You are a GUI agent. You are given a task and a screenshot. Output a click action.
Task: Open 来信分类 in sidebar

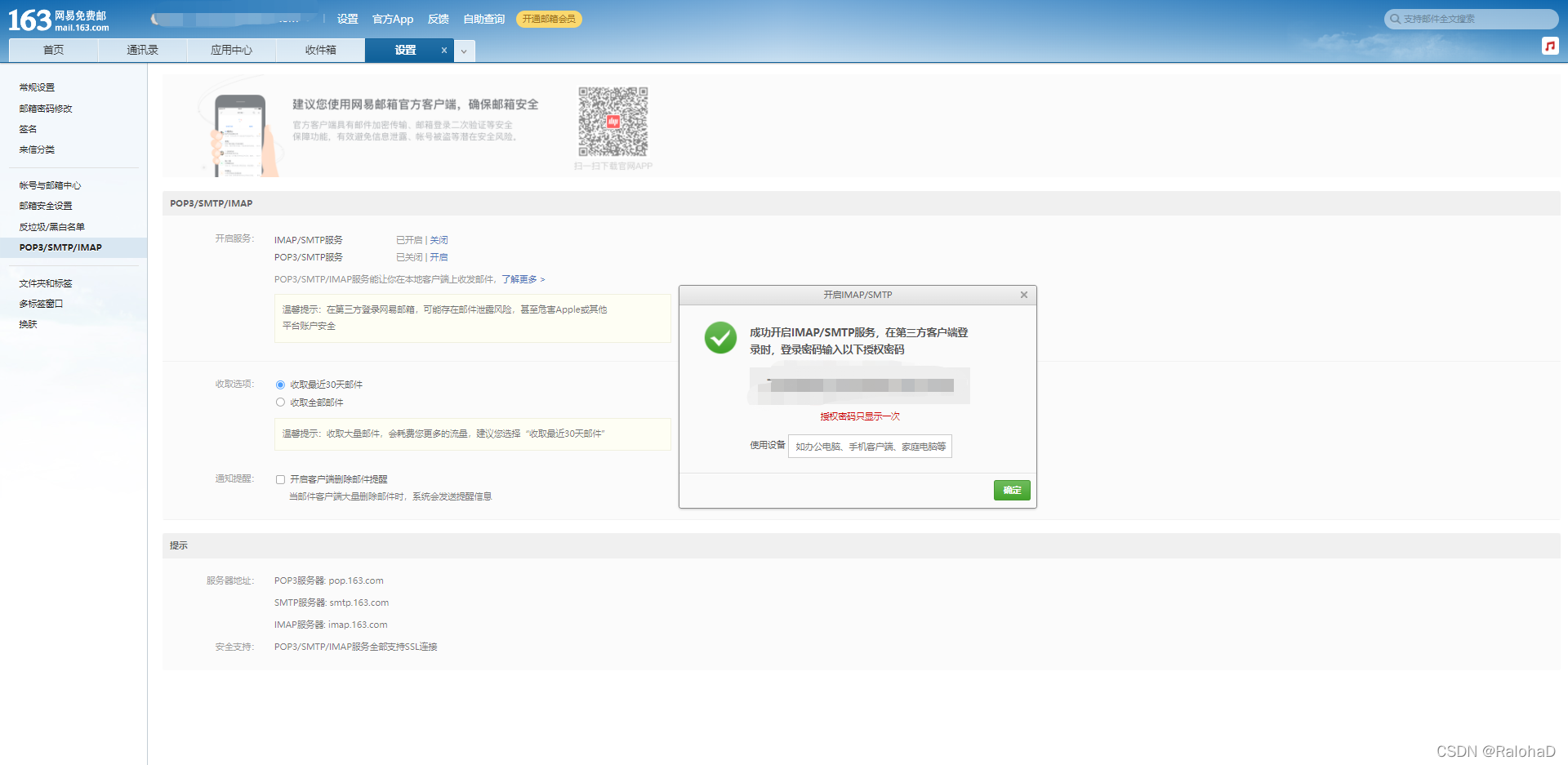[x=37, y=149]
